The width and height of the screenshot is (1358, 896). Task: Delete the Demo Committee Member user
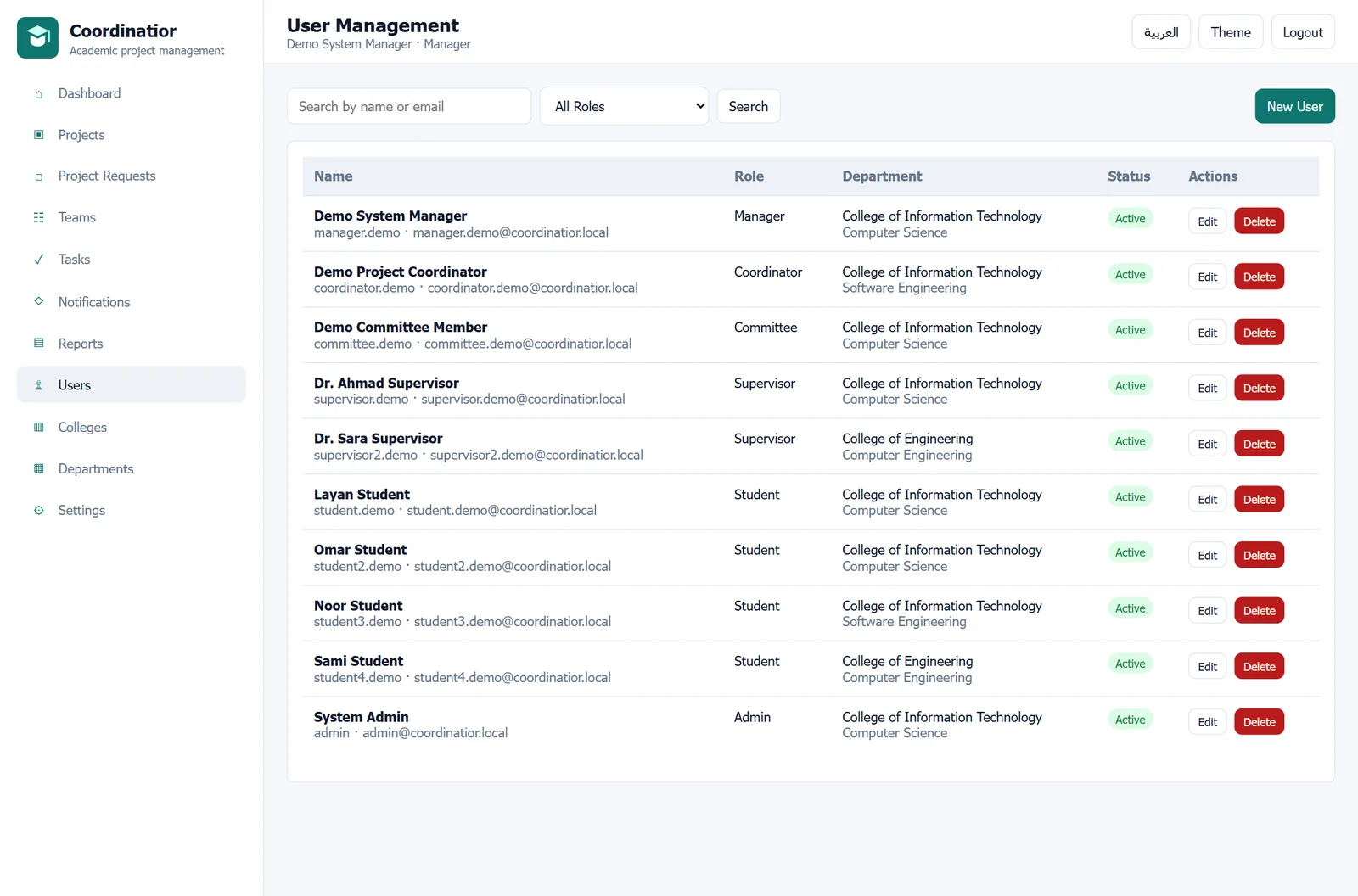(1259, 333)
